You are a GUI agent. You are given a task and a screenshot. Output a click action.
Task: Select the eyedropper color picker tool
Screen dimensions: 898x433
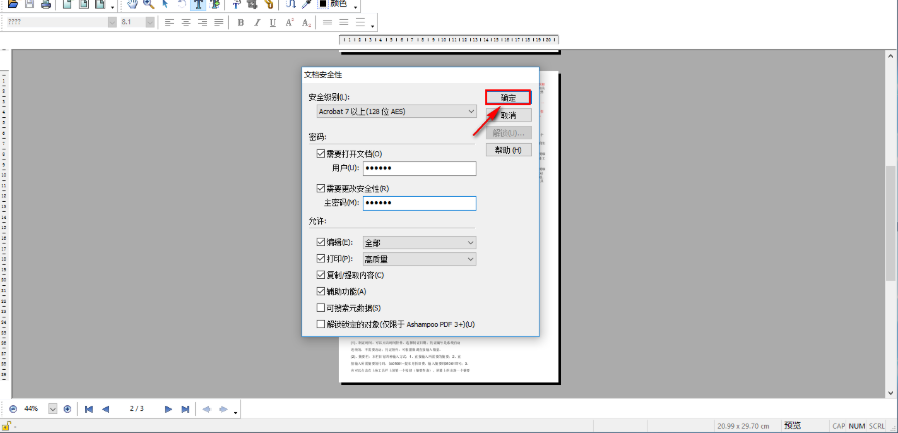306,4
